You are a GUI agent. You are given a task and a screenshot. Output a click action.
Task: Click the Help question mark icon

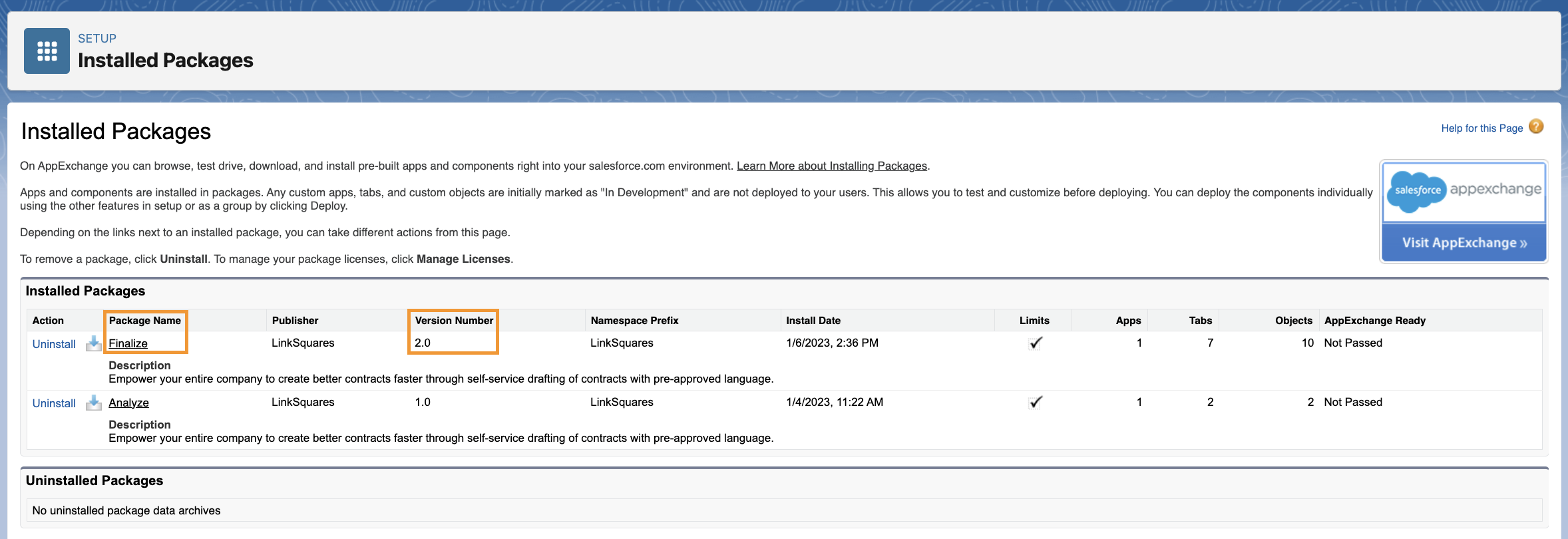1536,126
